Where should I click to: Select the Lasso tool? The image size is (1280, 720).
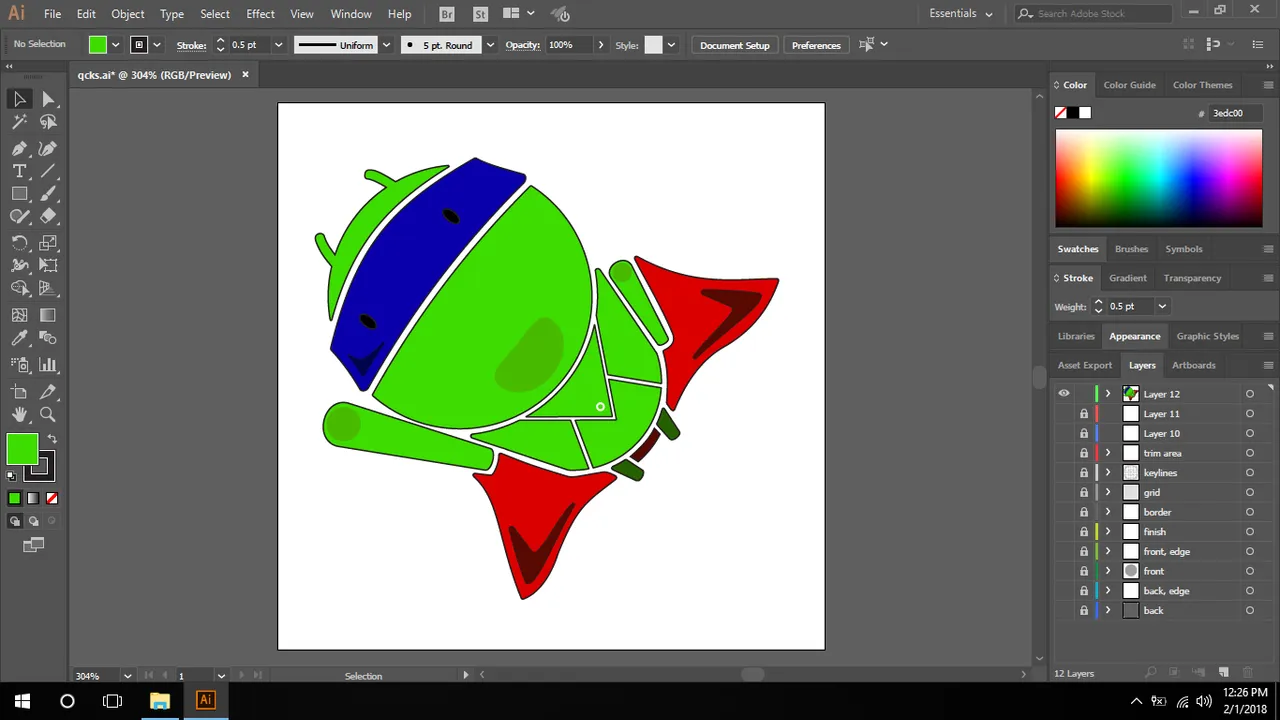pos(48,122)
